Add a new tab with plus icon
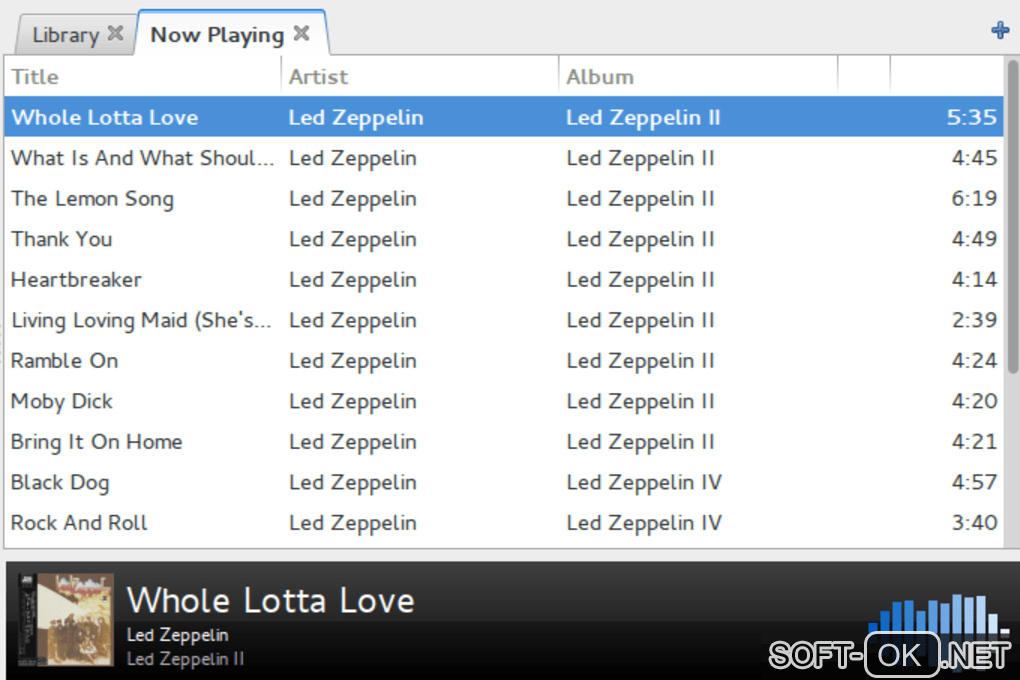 point(999,30)
